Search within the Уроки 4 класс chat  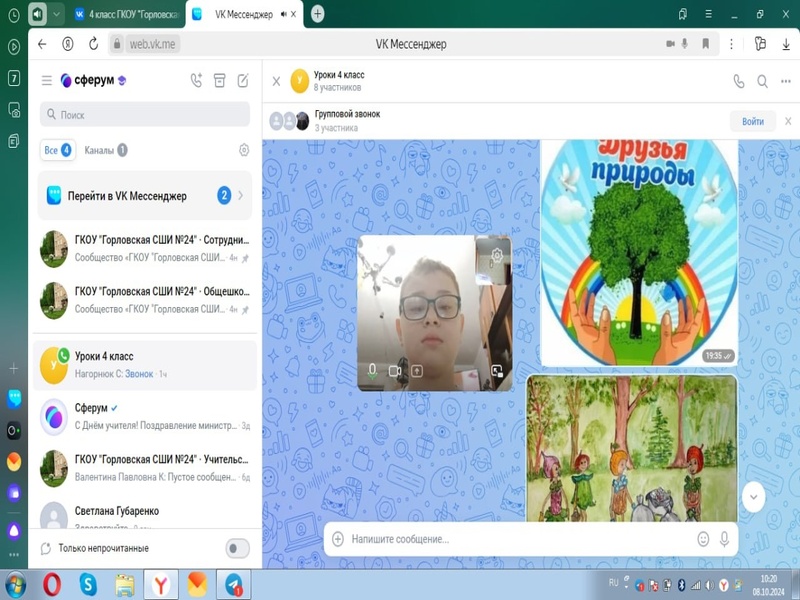[762, 81]
